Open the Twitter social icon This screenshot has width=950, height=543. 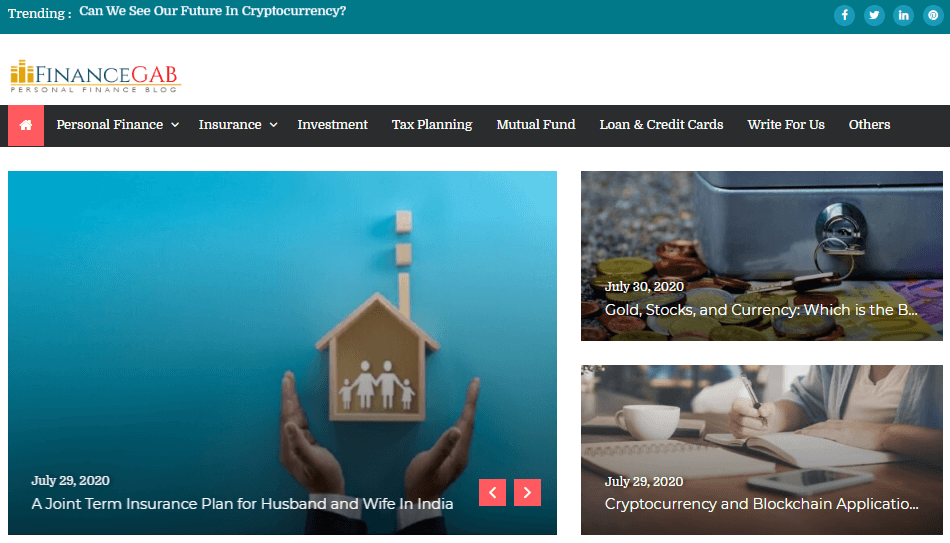tap(874, 15)
